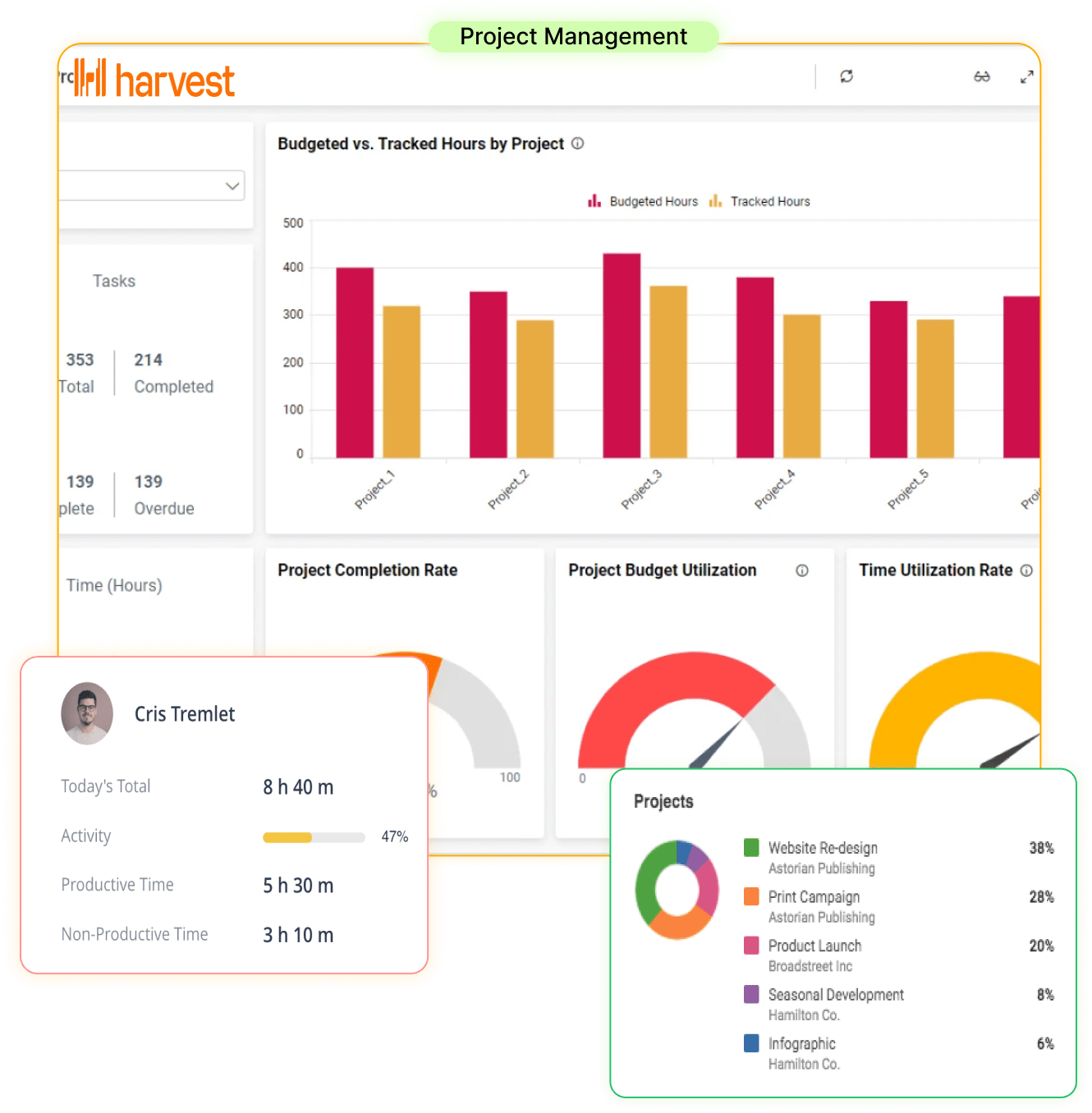The height and width of the screenshot is (1113, 1092).
Task: Click Broadstreet Inc client name
Action: (810, 966)
